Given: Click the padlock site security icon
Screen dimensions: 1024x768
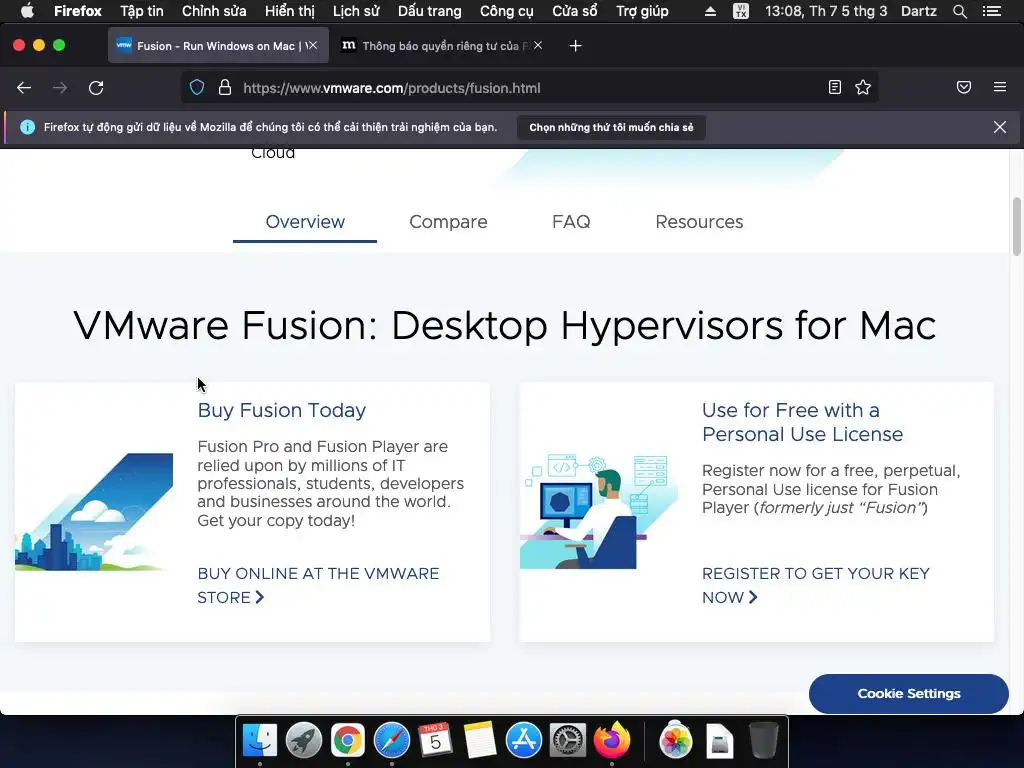Looking at the screenshot, I should 225,88.
